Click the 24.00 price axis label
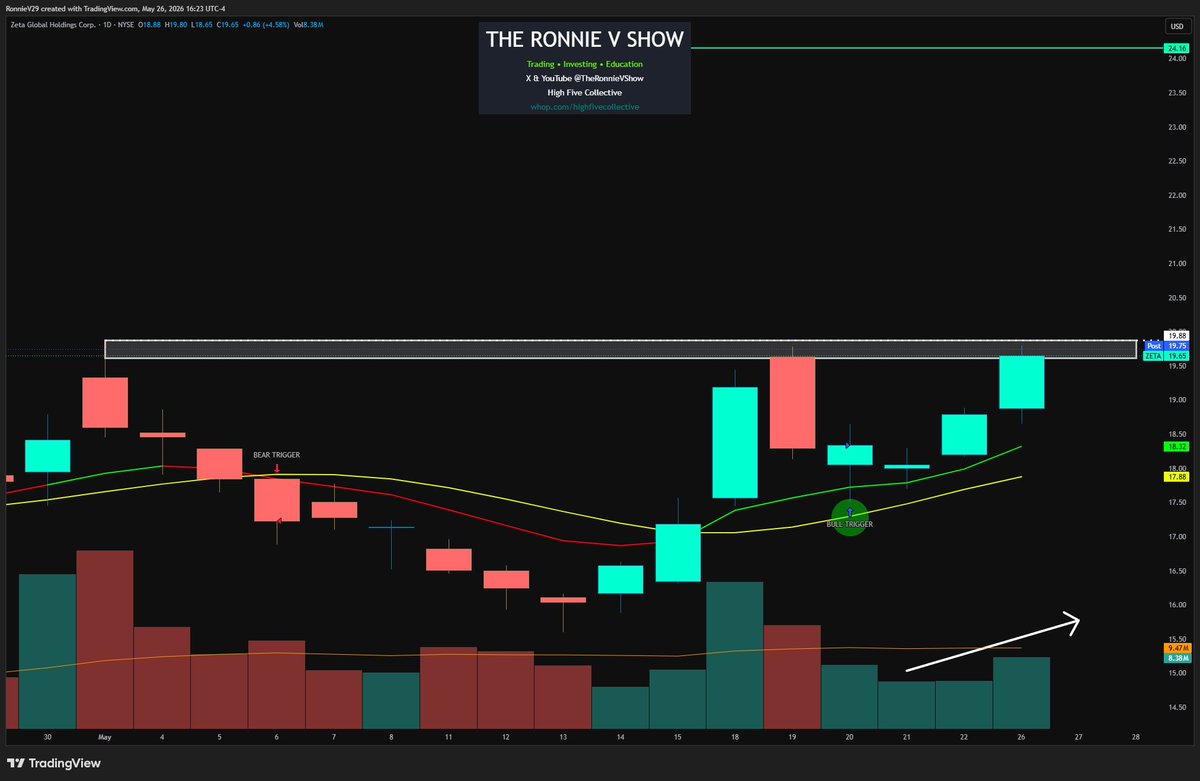The image size is (1200, 781). tap(1175, 58)
